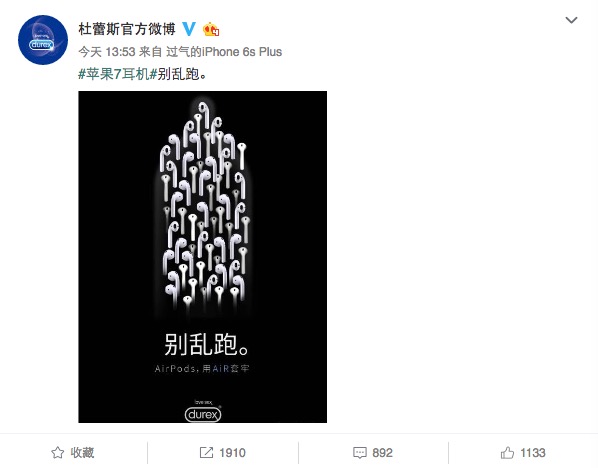This screenshot has height=468, width=598.
Task: Open the 892 comments count
Action: point(383,453)
